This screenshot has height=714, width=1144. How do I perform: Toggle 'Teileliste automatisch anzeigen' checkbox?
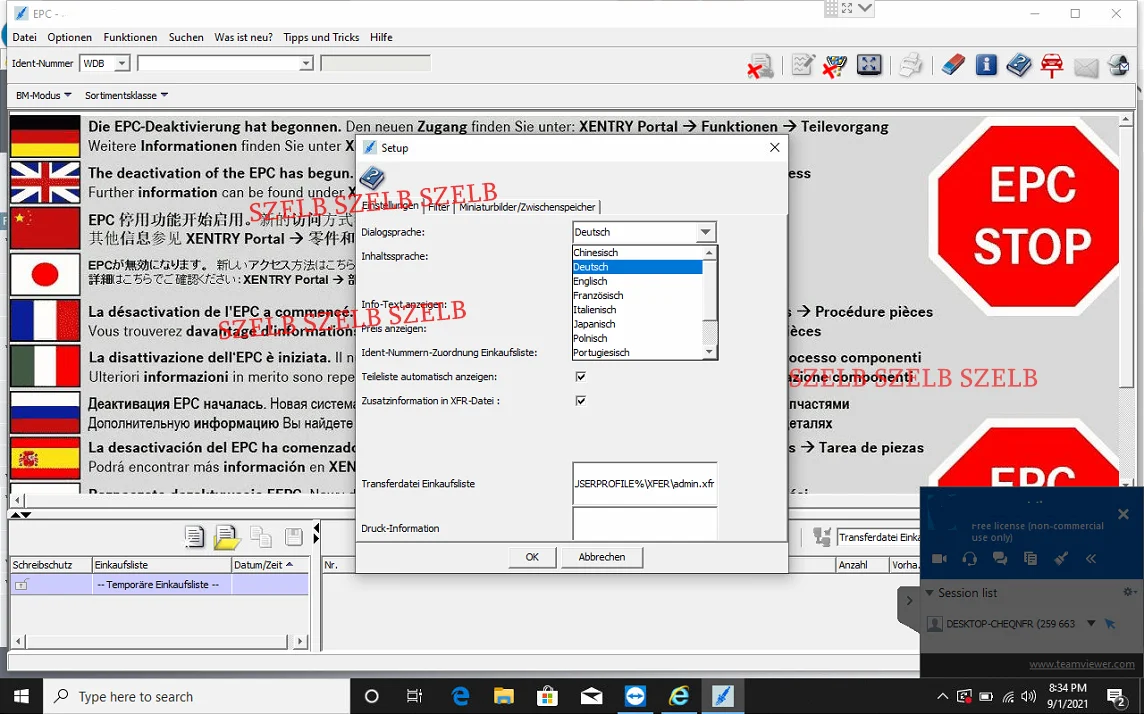click(581, 376)
